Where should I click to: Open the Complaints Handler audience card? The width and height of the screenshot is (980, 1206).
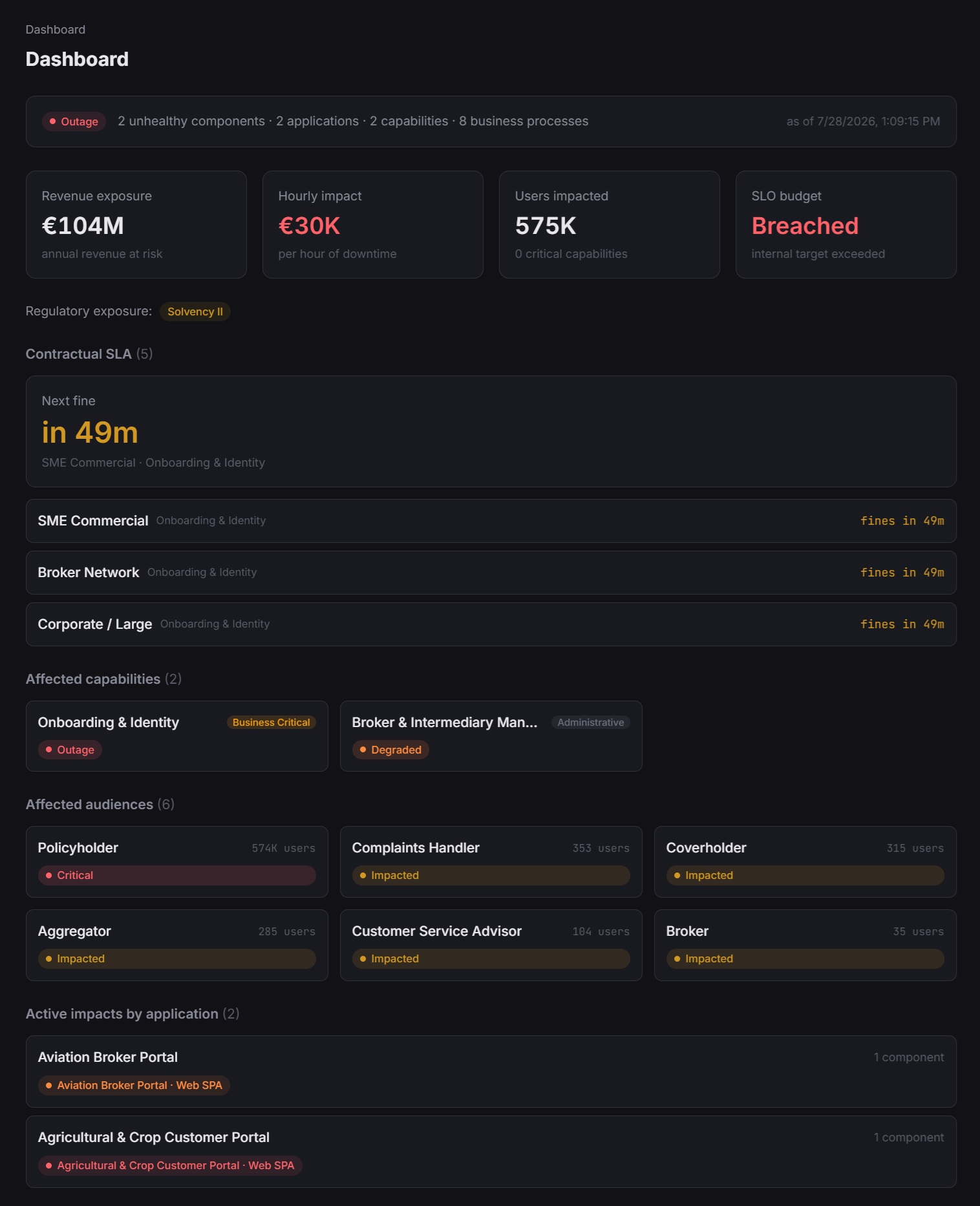pyautogui.click(x=491, y=862)
